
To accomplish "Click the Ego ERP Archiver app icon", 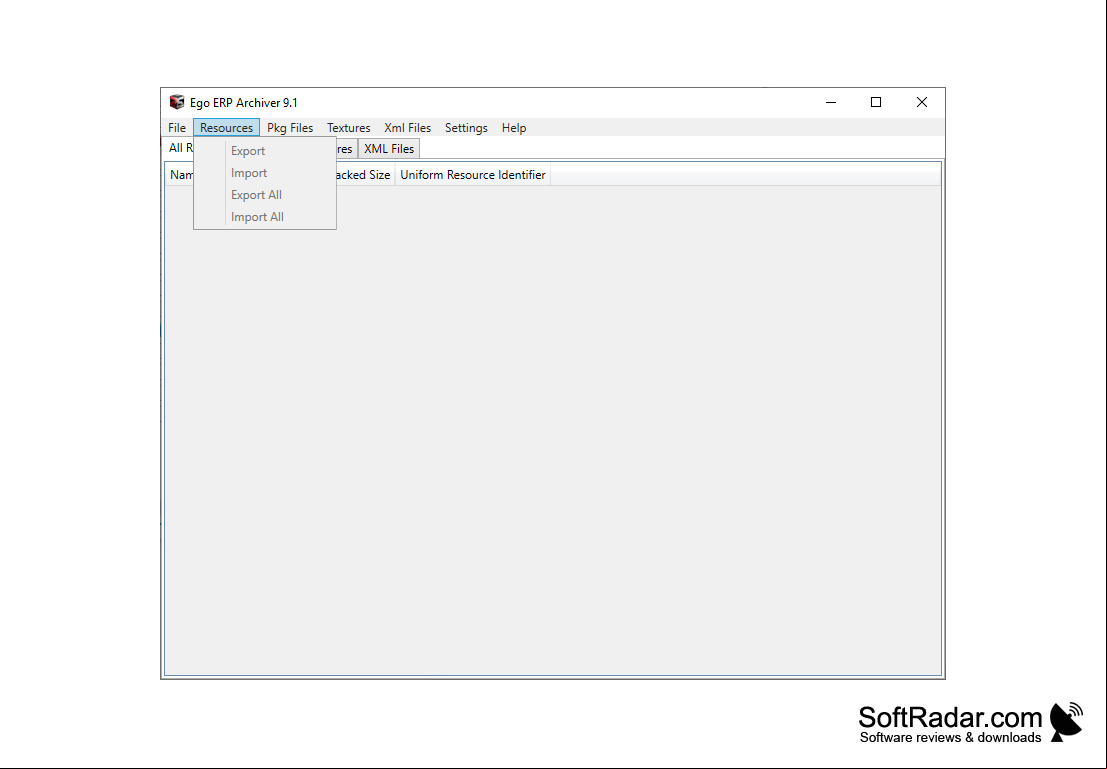I will (x=176, y=102).
